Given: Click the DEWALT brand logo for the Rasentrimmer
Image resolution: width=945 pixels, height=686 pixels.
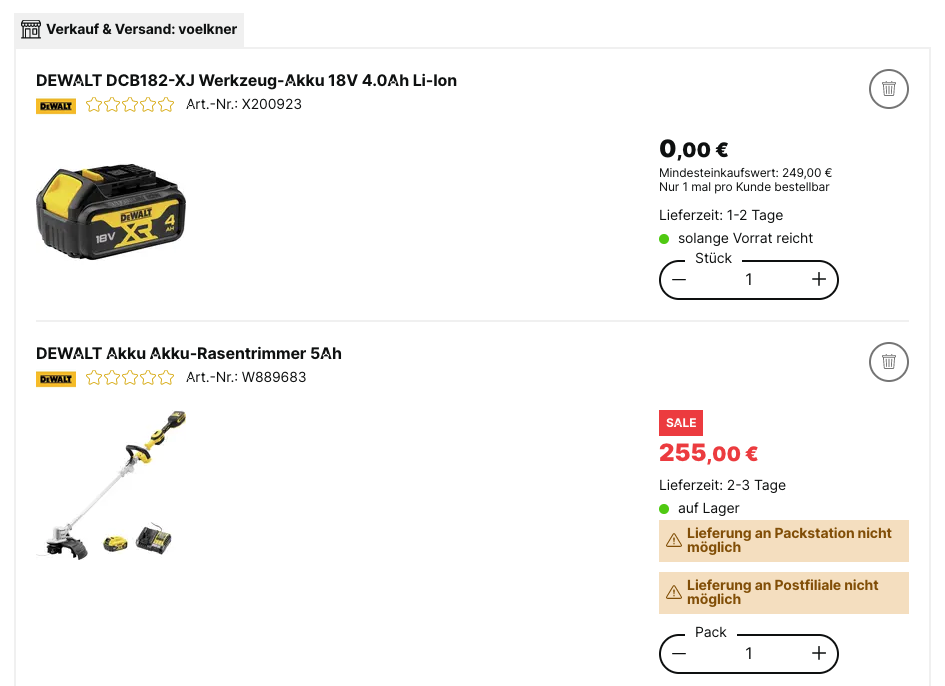Looking at the screenshot, I should [x=56, y=379].
